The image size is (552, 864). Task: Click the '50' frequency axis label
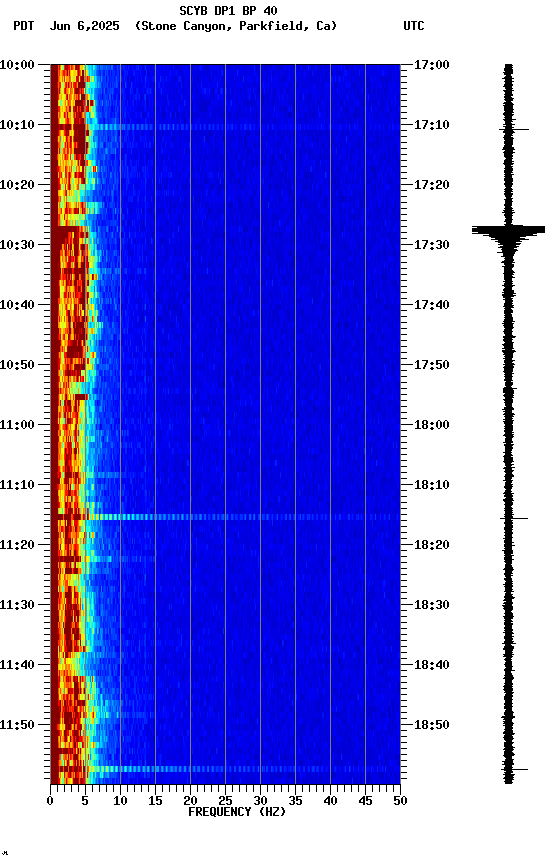click(x=400, y=801)
